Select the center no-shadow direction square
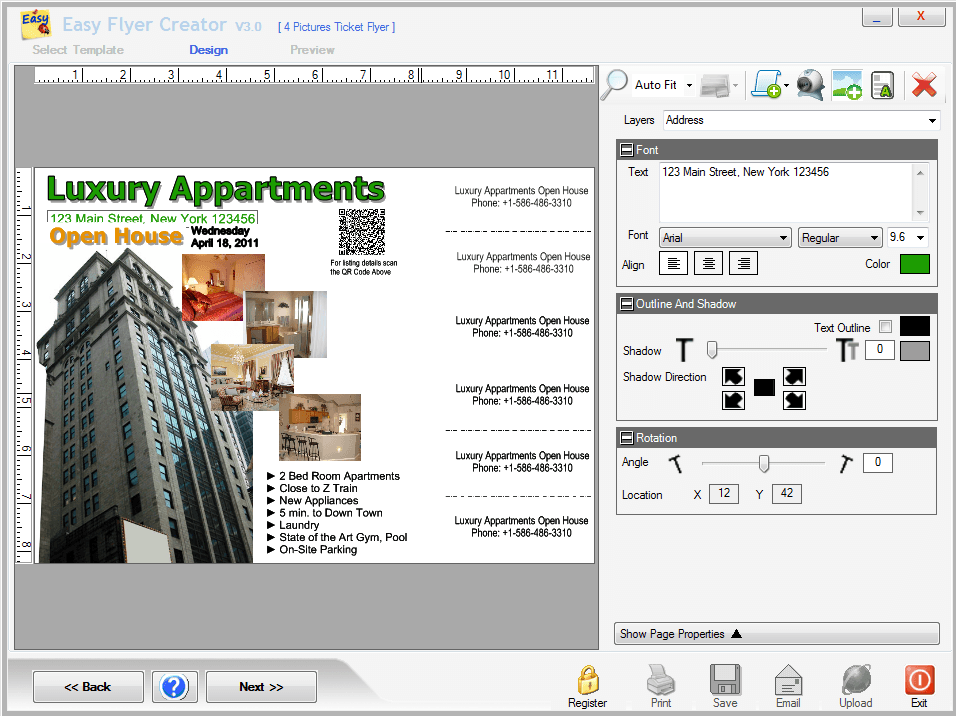The image size is (956, 716). [764, 387]
